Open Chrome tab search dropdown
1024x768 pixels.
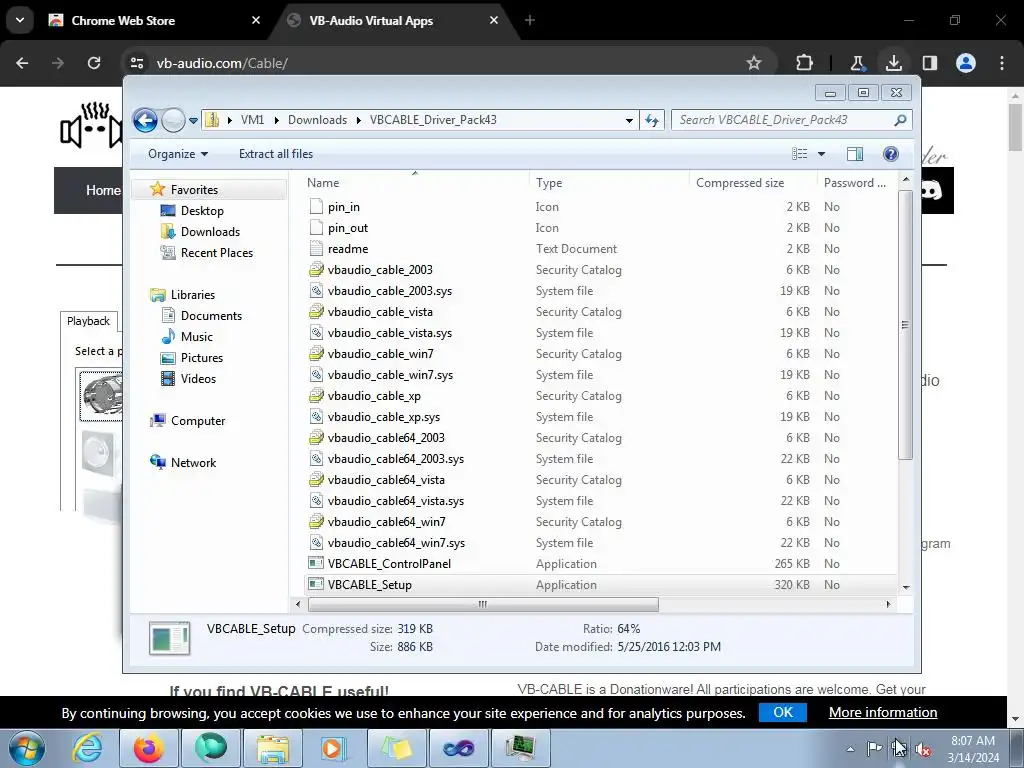coord(20,20)
